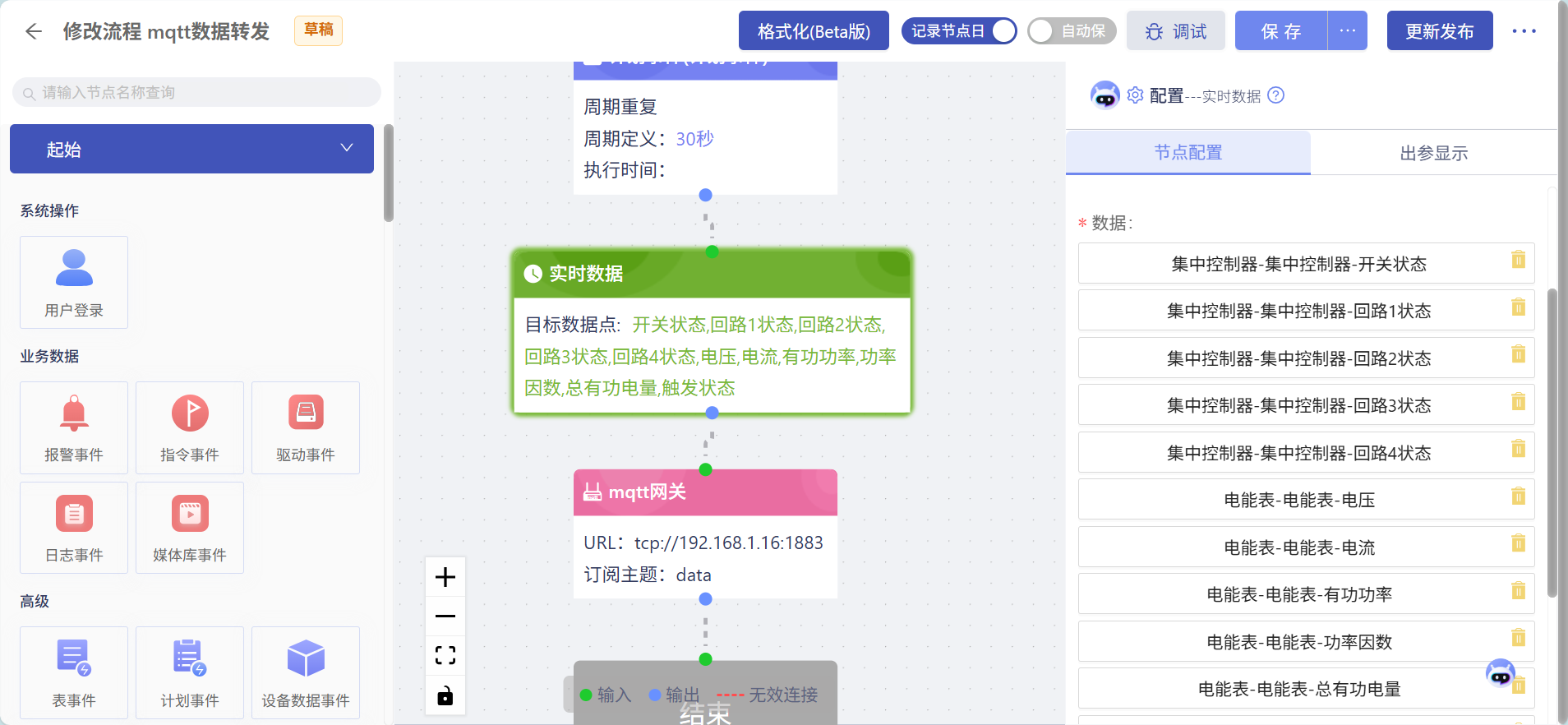Click the canvas lock icon
This screenshot has height=725, width=1568.
pos(445,695)
